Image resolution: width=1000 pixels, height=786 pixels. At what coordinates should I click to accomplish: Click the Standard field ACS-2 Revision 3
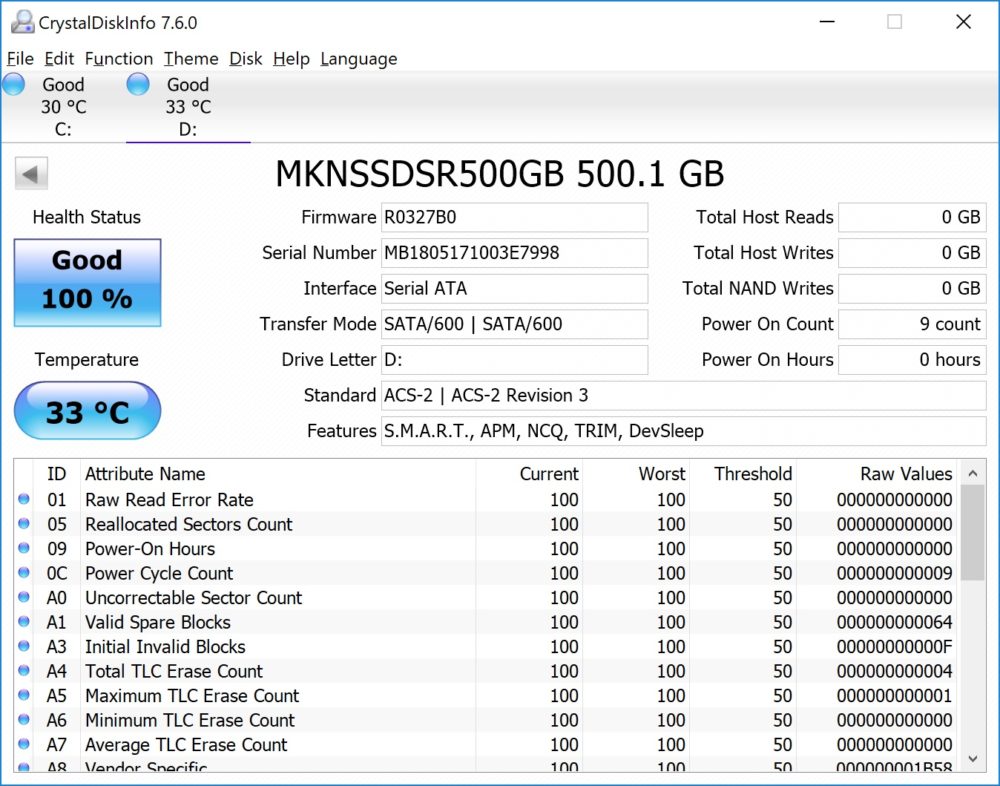[x=684, y=396]
